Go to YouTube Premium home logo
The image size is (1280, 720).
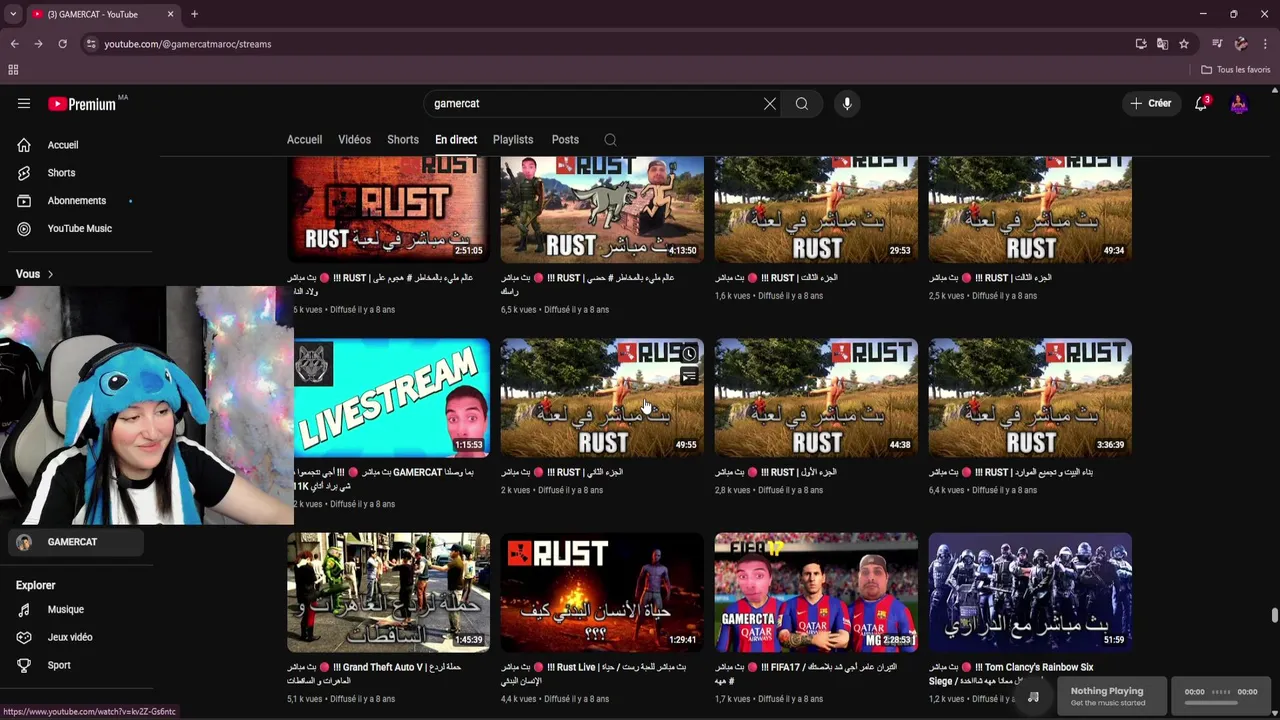click(x=82, y=104)
